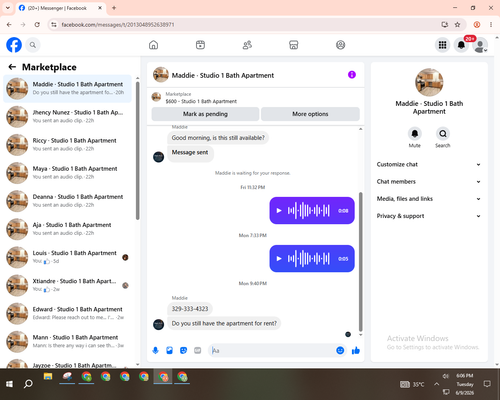Click the back arrow beside Marketplace
The image size is (500, 400).
(x=12, y=67)
